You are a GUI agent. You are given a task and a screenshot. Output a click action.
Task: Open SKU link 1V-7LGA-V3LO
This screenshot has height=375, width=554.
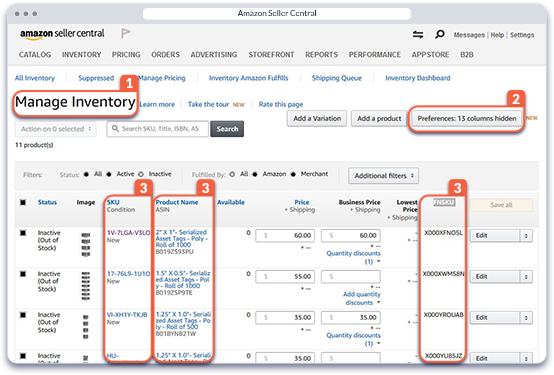coord(129,233)
